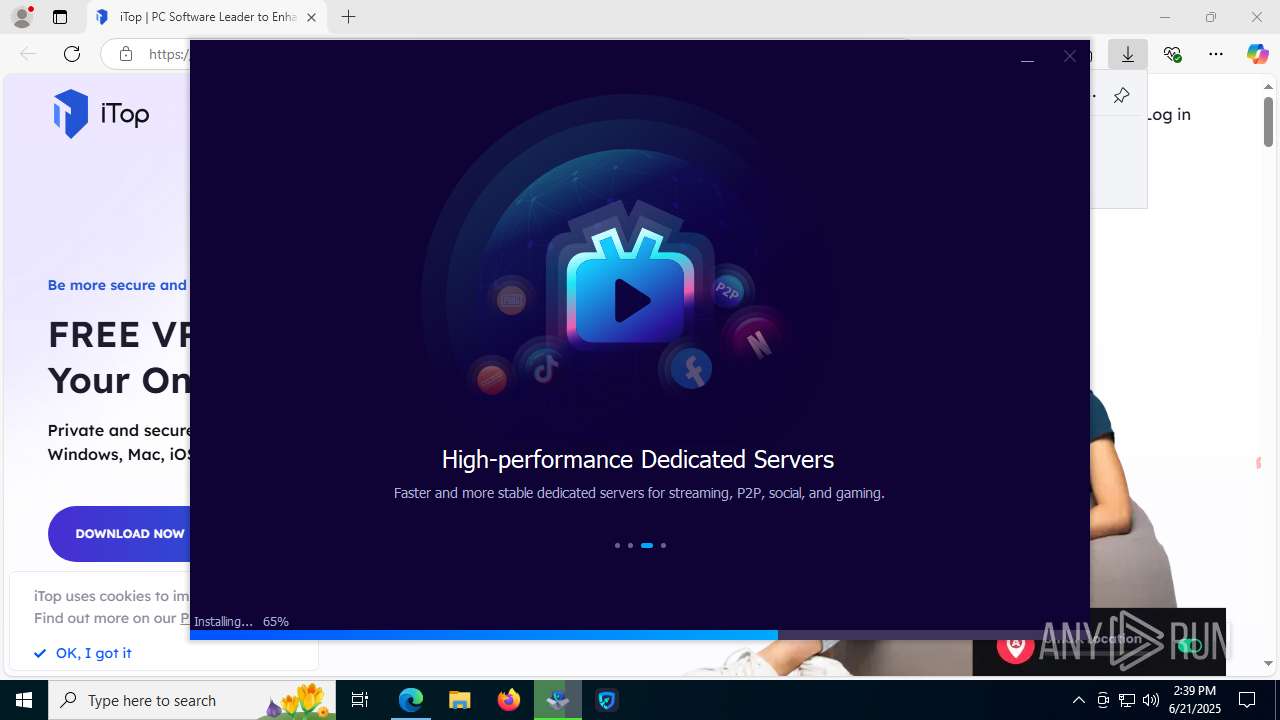
Task: Open the Edge tab actions menu icon
Action: coord(60,17)
